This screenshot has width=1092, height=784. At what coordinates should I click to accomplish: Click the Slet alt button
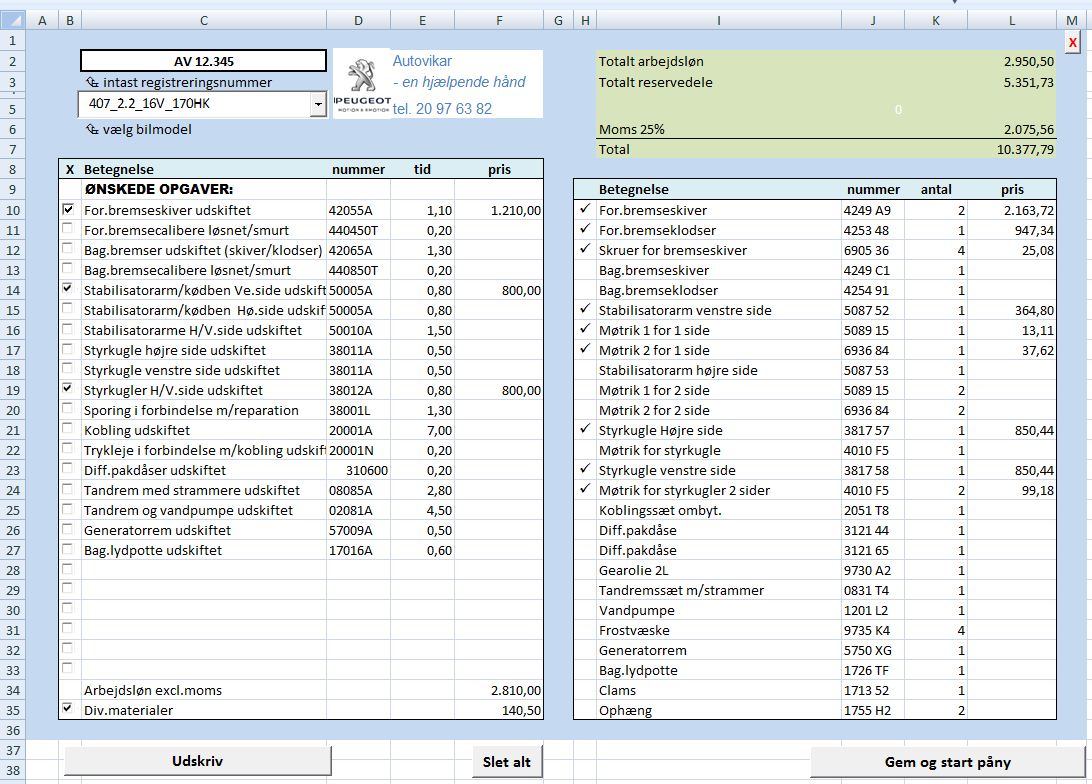(x=507, y=762)
